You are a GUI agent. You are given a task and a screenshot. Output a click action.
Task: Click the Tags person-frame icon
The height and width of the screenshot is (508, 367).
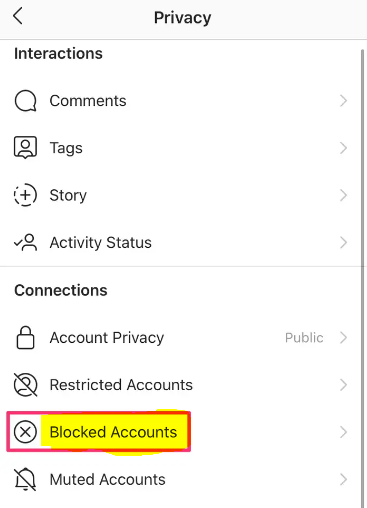[x=25, y=147]
